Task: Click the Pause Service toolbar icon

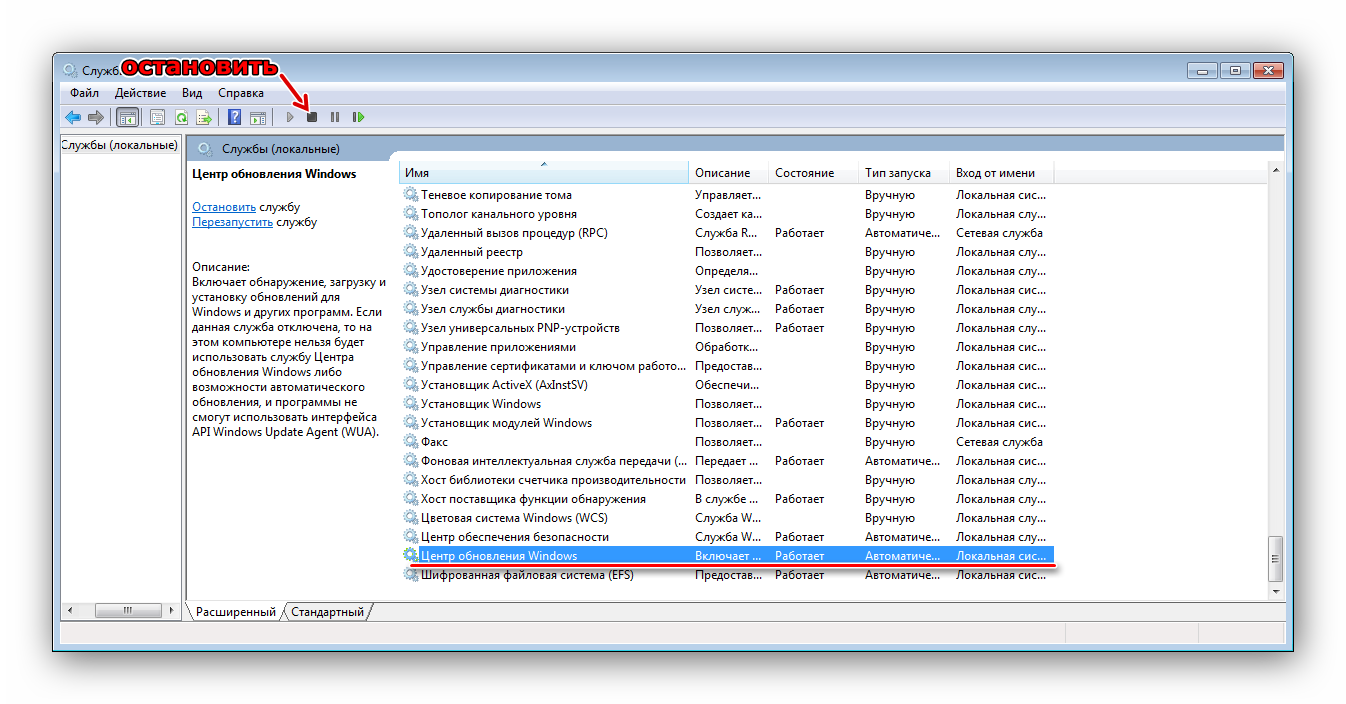Action: (335, 117)
